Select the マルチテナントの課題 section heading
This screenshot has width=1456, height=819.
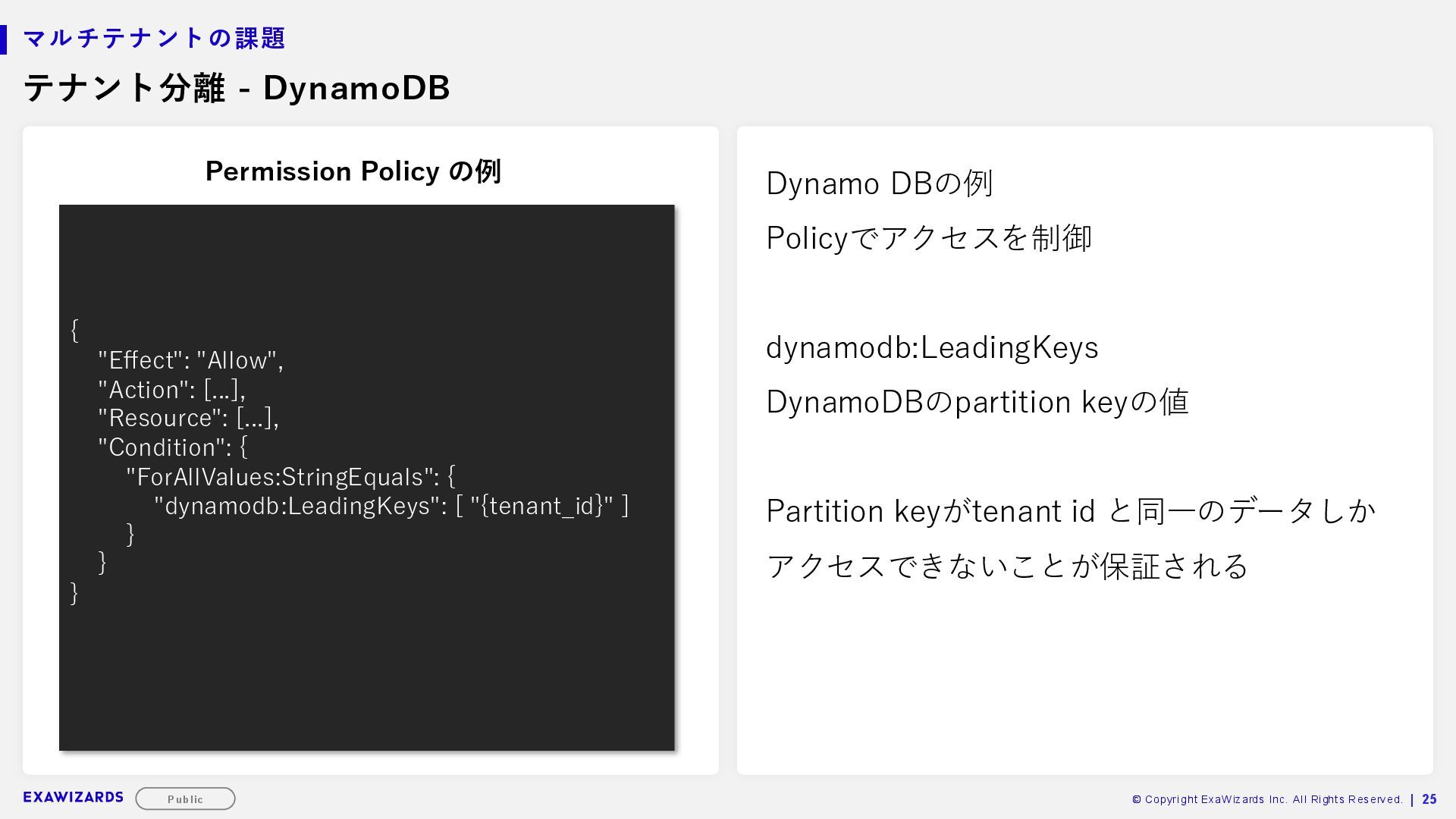(x=154, y=38)
